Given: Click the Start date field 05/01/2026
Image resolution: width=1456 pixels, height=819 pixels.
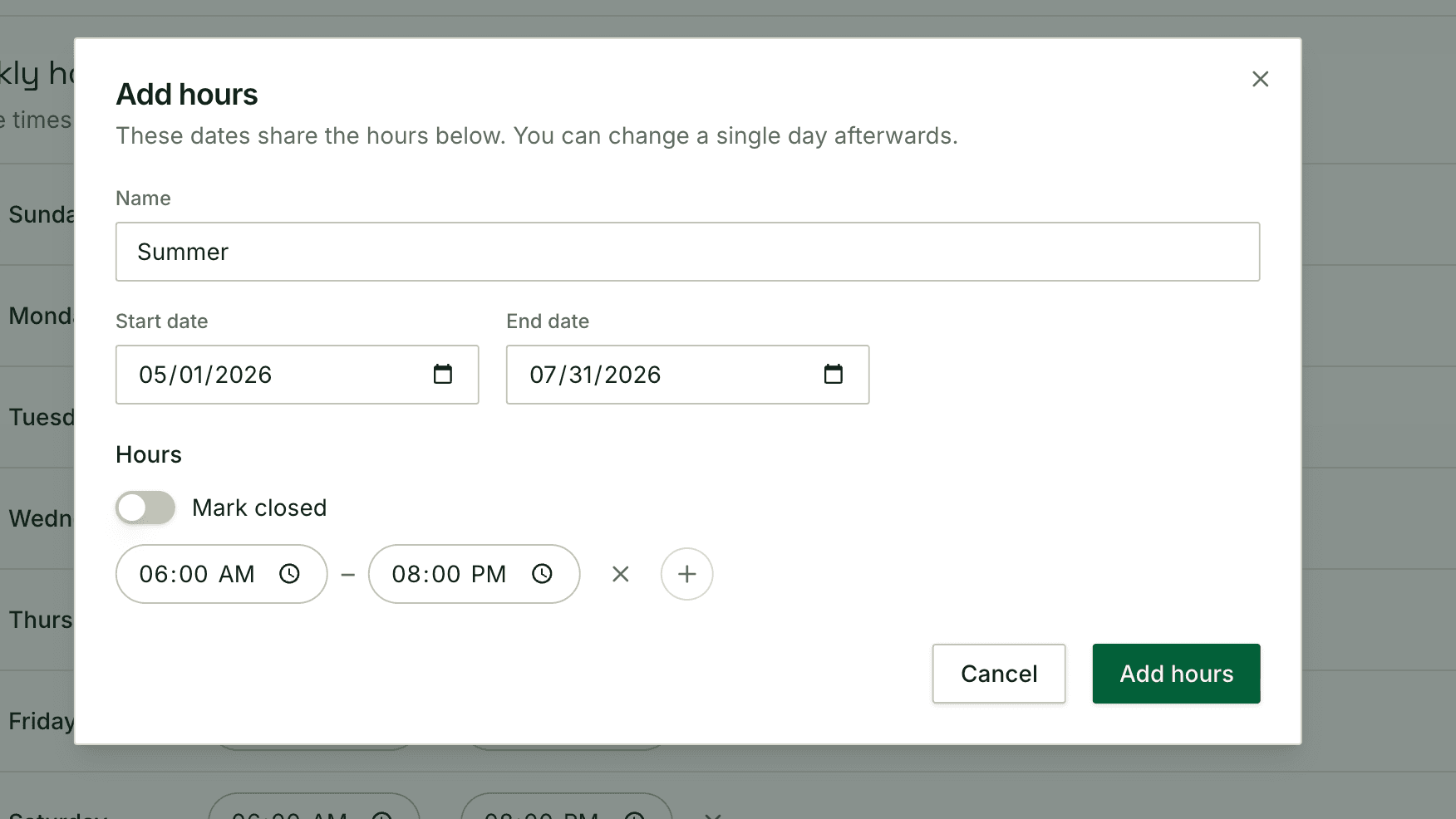Looking at the screenshot, I should (x=297, y=375).
